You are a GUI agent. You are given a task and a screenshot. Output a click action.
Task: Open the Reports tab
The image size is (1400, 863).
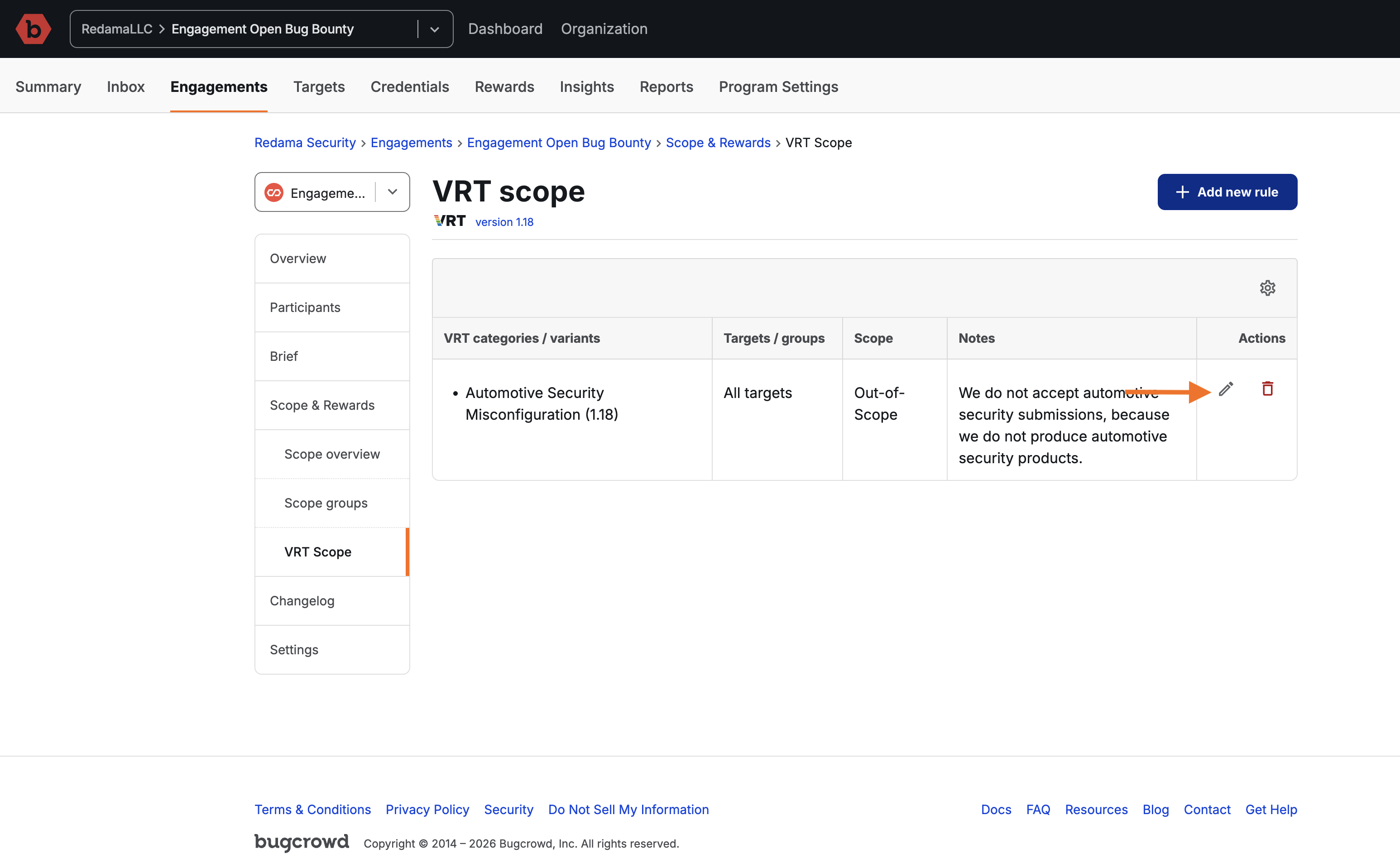point(666,87)
